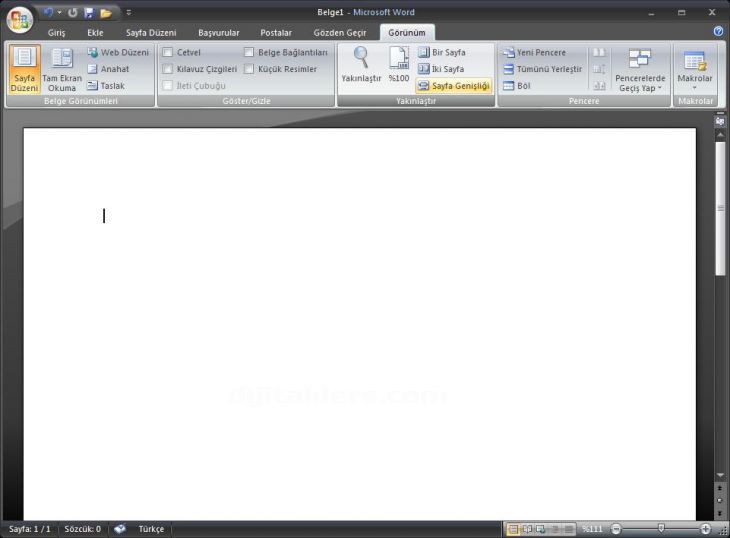This screenshot has height=538, width=730.
Task: Open the Sayfa Düzeni ribbon tab
Action: pyautogui.click(x=151, y=33)
